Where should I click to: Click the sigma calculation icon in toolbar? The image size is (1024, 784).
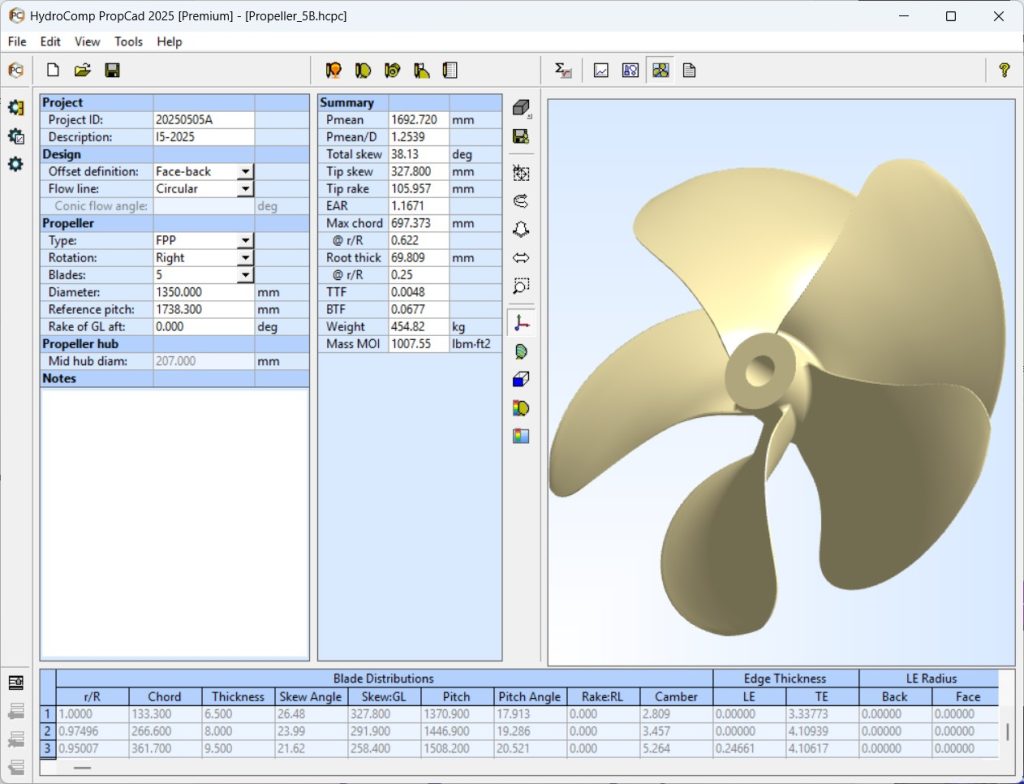click(564, 70)
